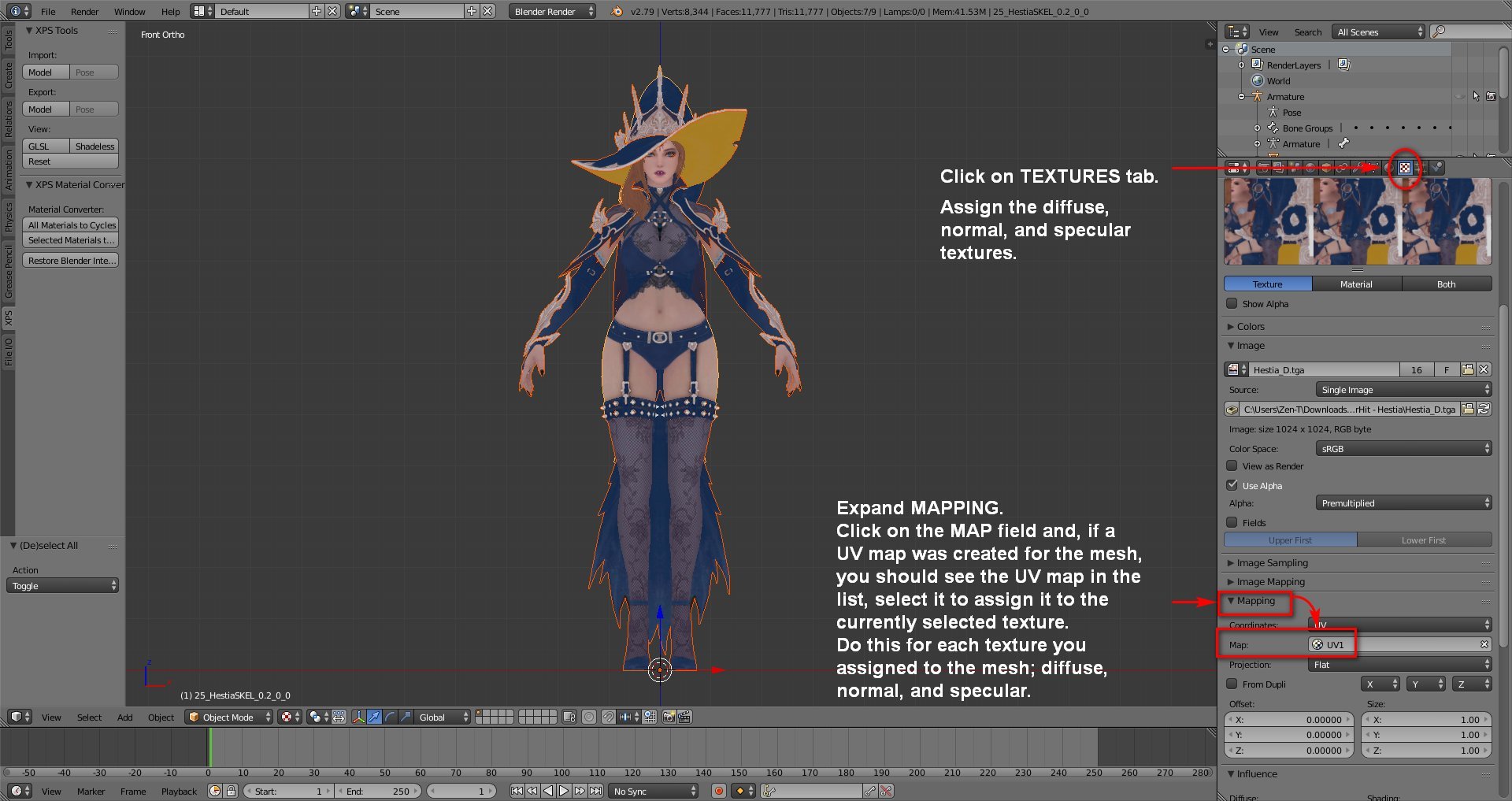The height and width of the screenshot is (801, 1512).
Task: Toggle Armature render camera icon in outliner
Action: point(1491,96)
